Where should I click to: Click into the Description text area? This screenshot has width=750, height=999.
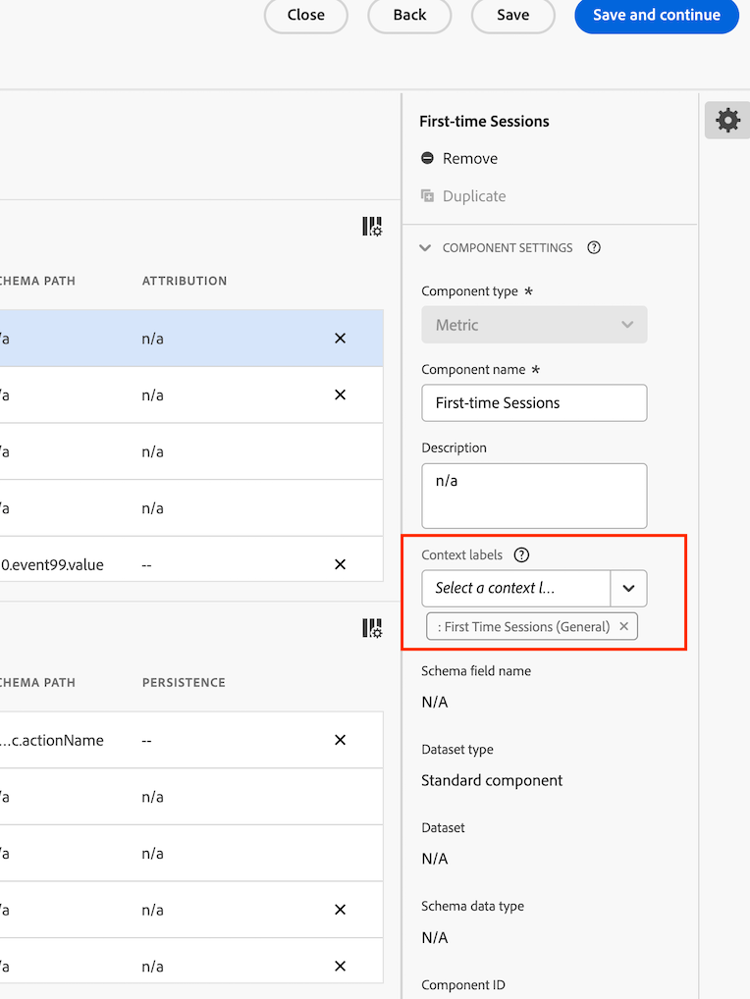(x=534, y=495)
